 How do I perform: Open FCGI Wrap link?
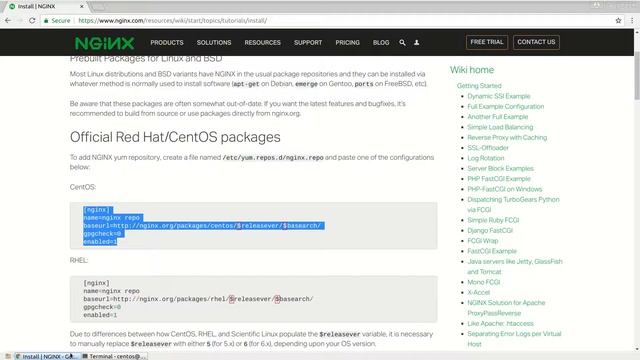coord(482,241)
